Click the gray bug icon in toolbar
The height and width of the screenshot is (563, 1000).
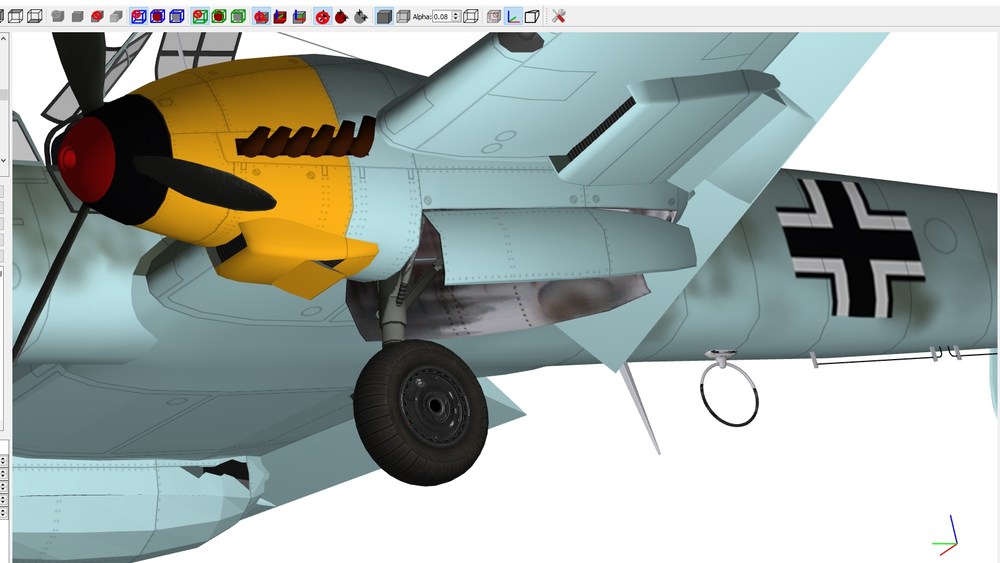point(360,17)
